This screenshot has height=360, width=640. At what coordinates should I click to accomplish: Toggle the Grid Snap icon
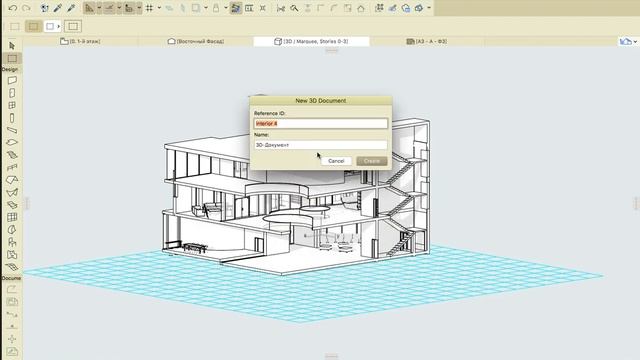149,8
